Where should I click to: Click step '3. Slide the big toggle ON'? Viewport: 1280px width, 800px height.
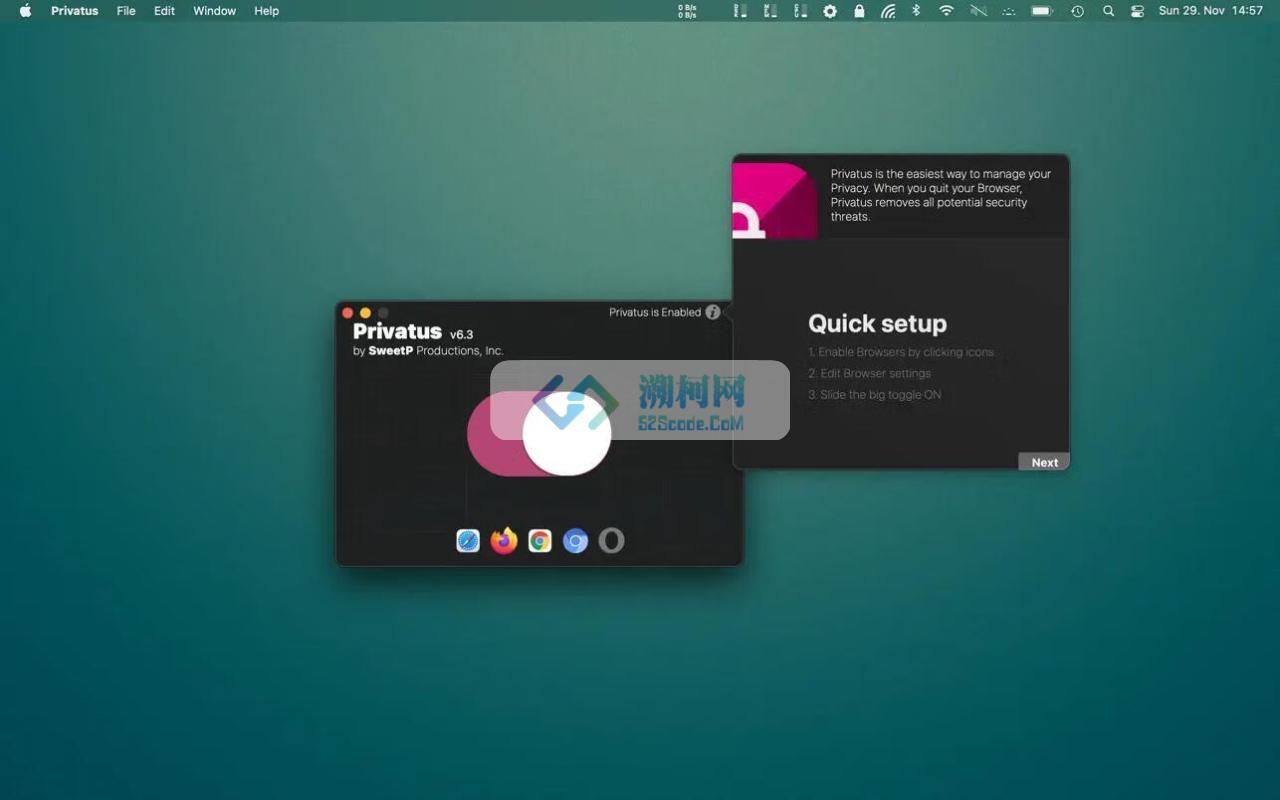coord(874,395)
